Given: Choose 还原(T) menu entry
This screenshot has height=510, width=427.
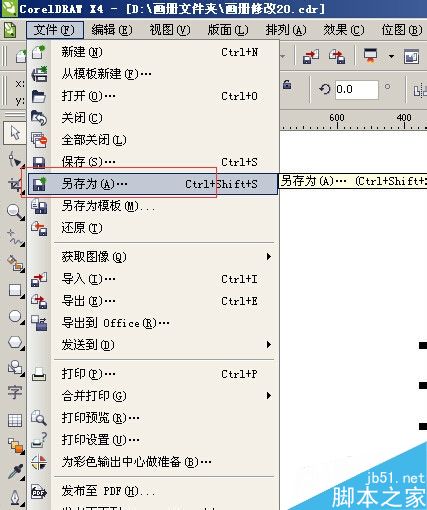Looking at the screenshot, I should coord(153,228).
